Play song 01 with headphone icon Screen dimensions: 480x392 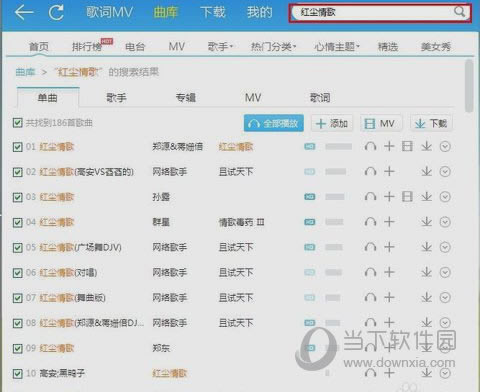point(370,146)
